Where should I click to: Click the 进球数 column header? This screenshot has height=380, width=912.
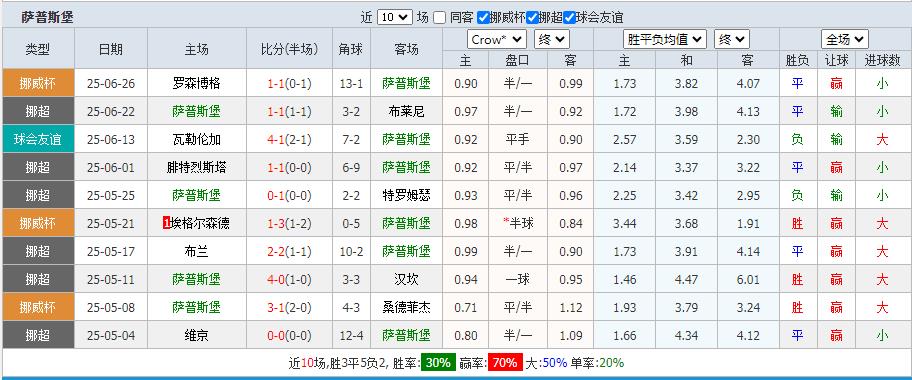tap(882, 60)
